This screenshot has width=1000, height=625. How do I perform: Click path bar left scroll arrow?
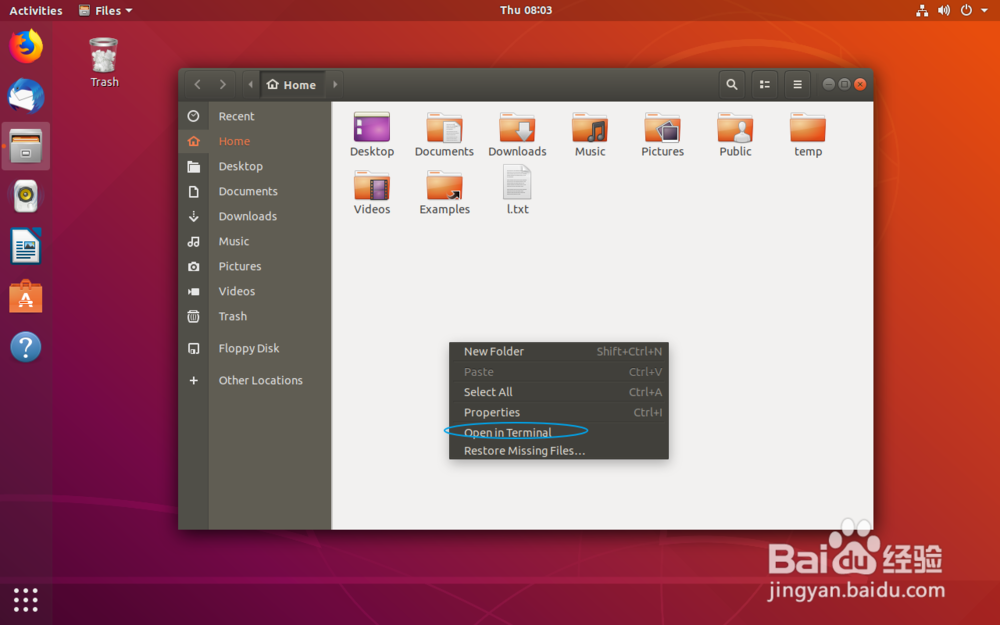[x=251, y=84]
